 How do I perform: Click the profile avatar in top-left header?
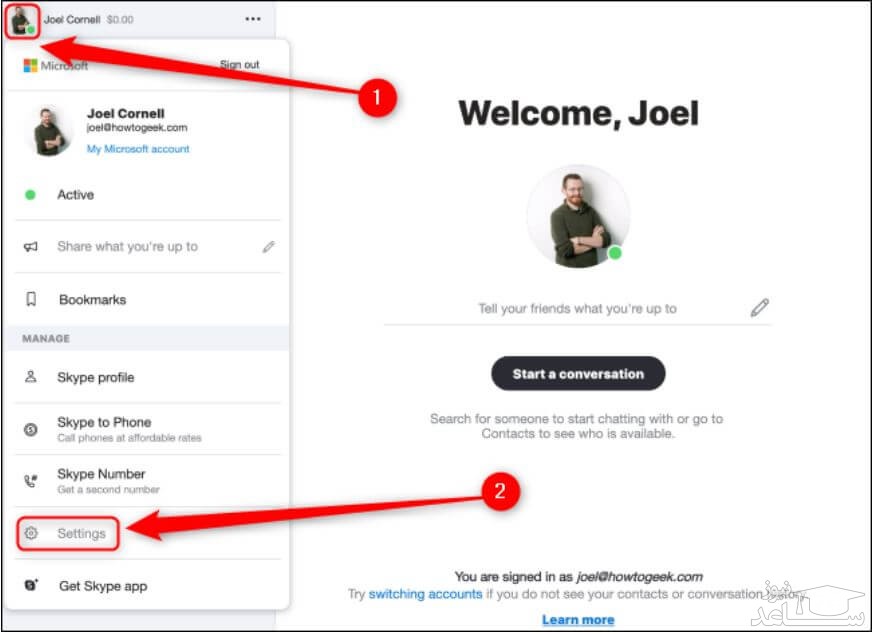22,21
